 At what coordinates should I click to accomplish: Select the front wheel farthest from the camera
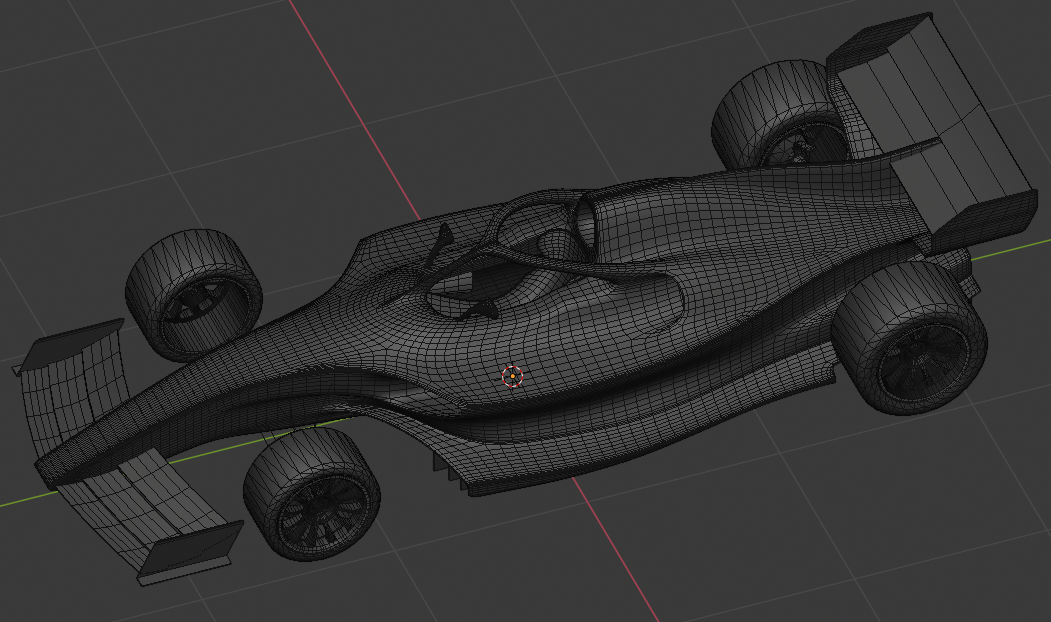[x=194, y=294]
